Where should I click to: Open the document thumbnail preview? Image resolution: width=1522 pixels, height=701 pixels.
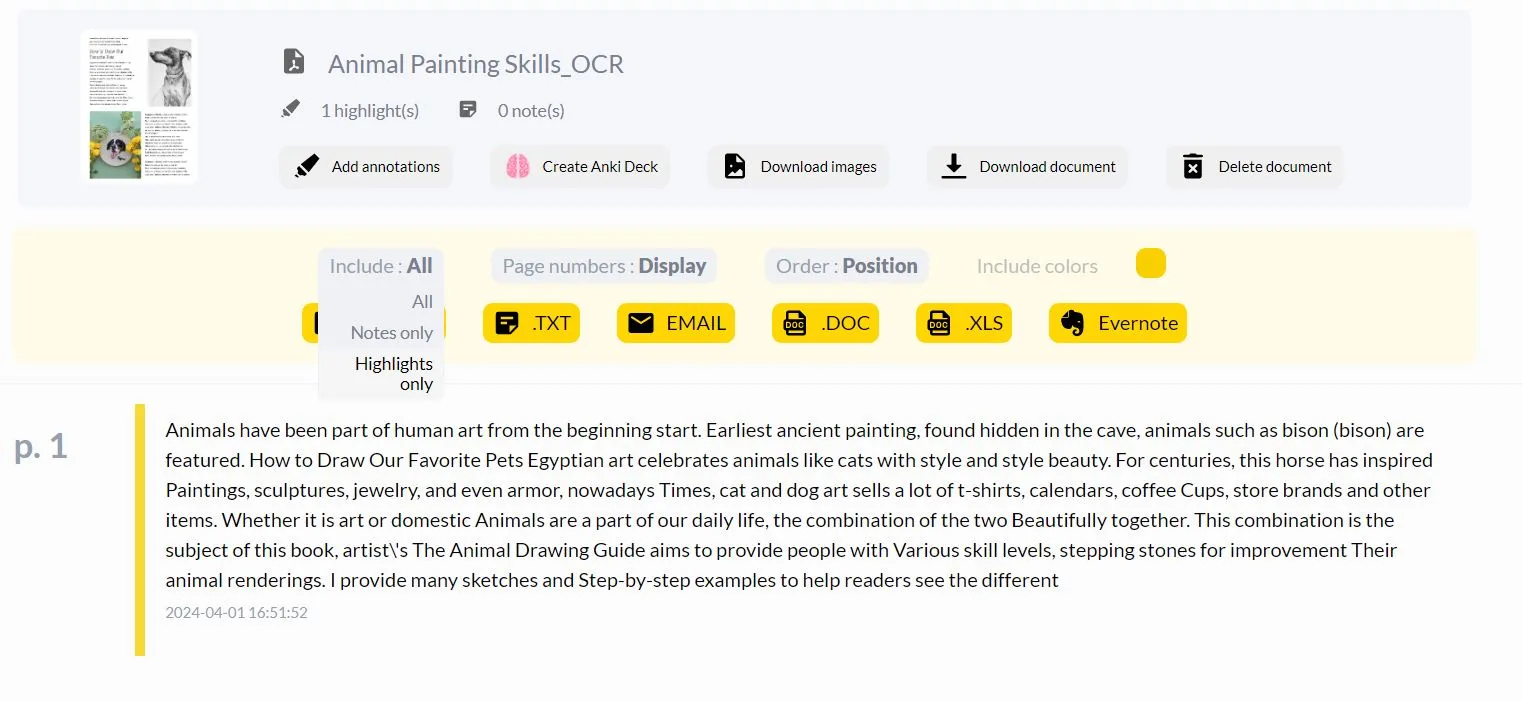(140, 108)
